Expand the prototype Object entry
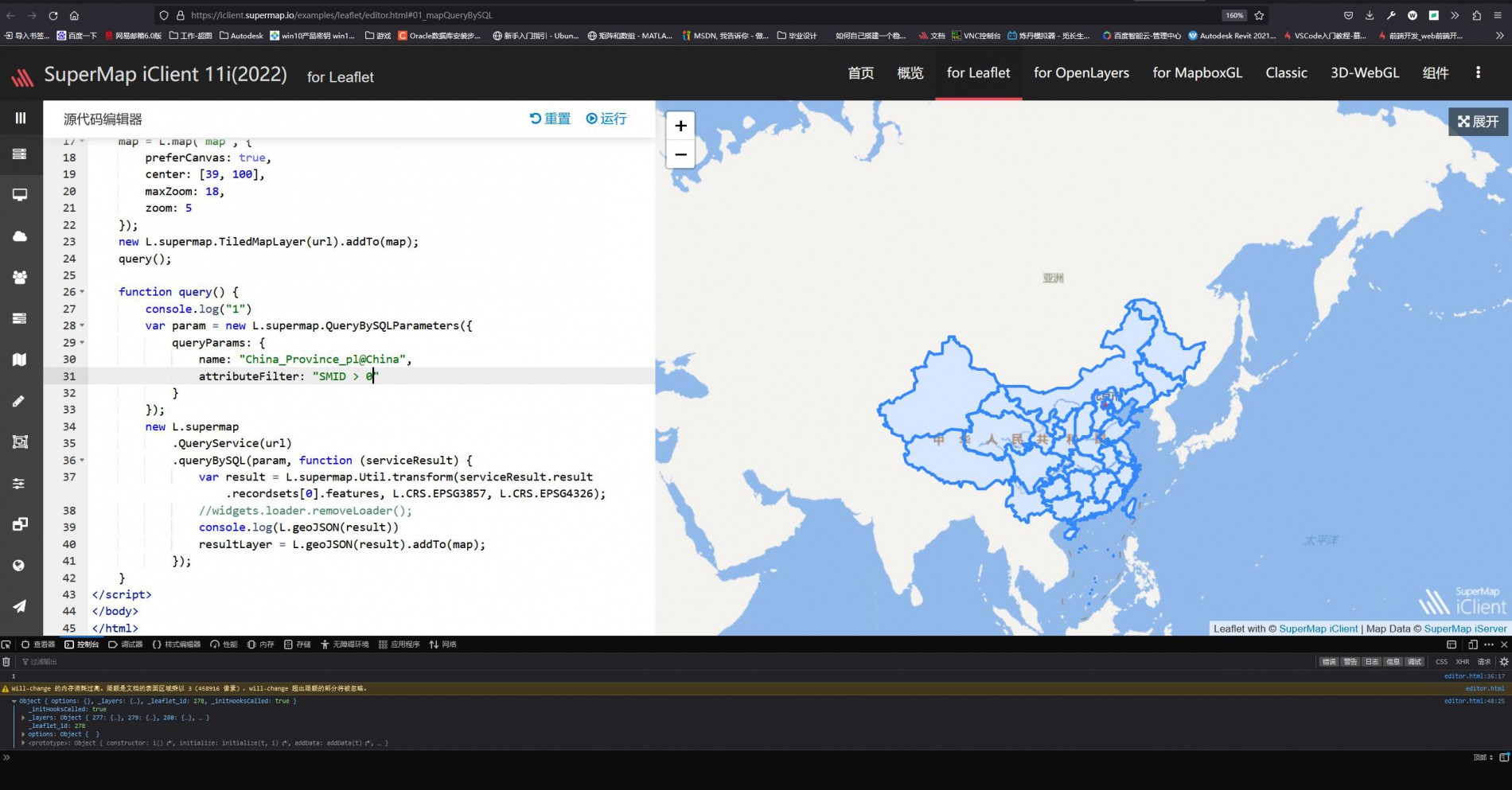1512x790 pixels. [23, 743]
